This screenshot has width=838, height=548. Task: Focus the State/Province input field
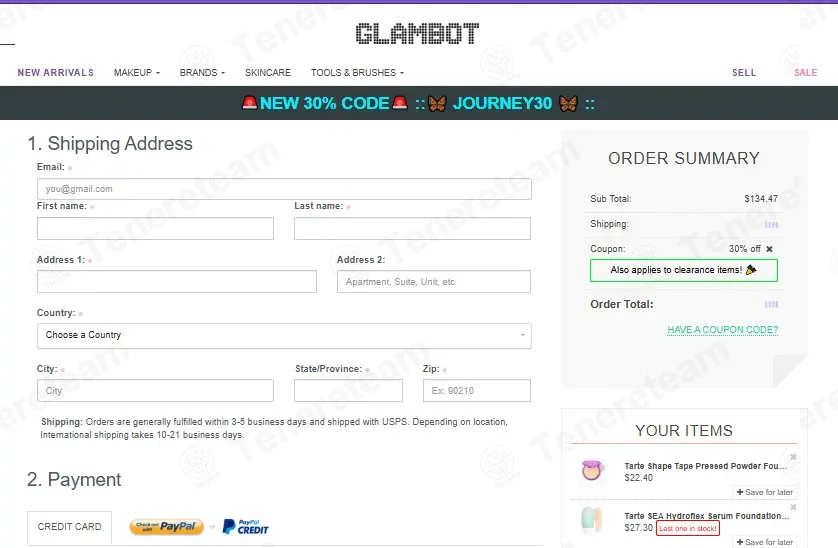click(x=348, y=390)
